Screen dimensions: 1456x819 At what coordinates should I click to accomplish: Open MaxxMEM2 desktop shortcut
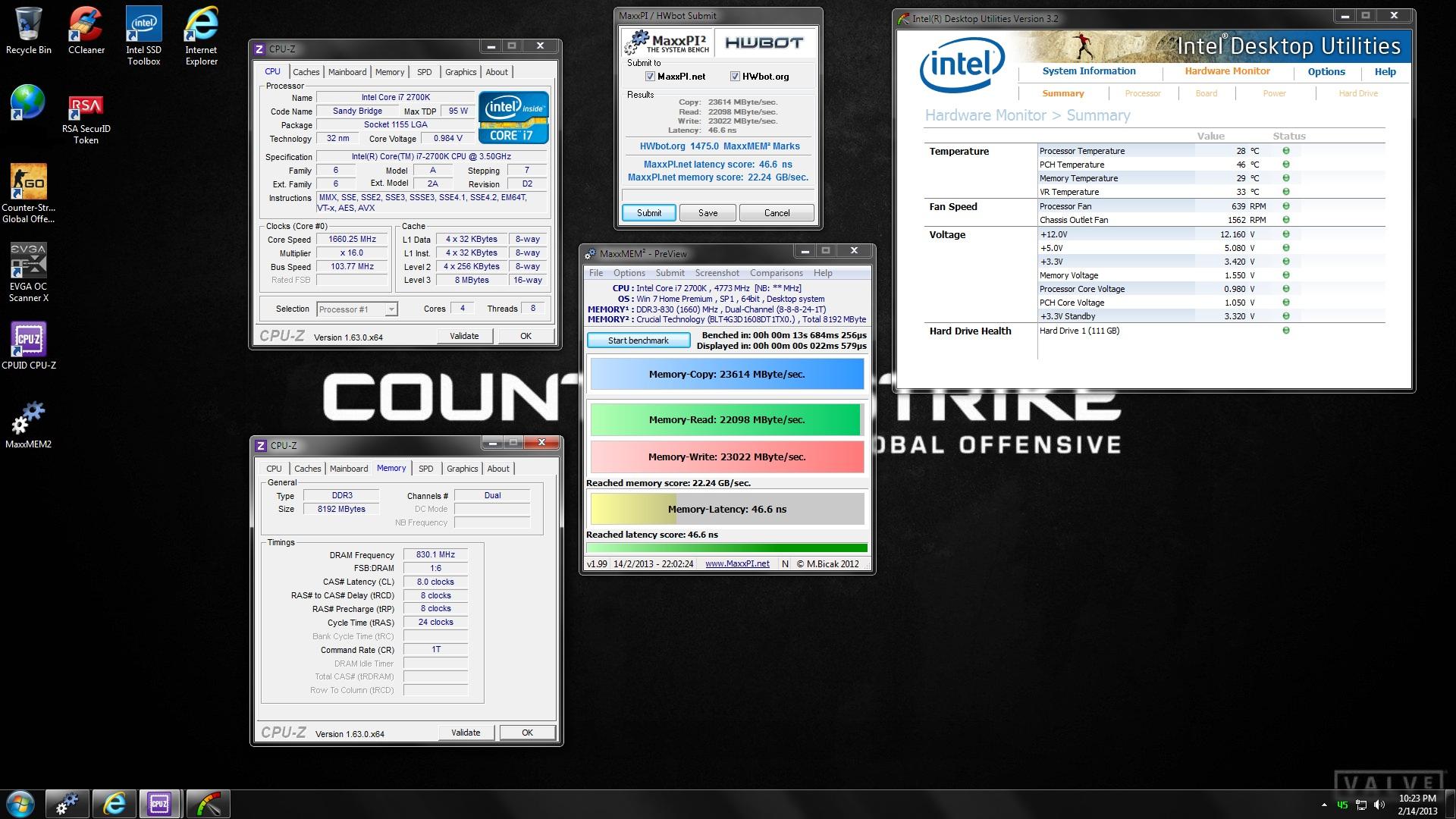(x=29, y=425)
